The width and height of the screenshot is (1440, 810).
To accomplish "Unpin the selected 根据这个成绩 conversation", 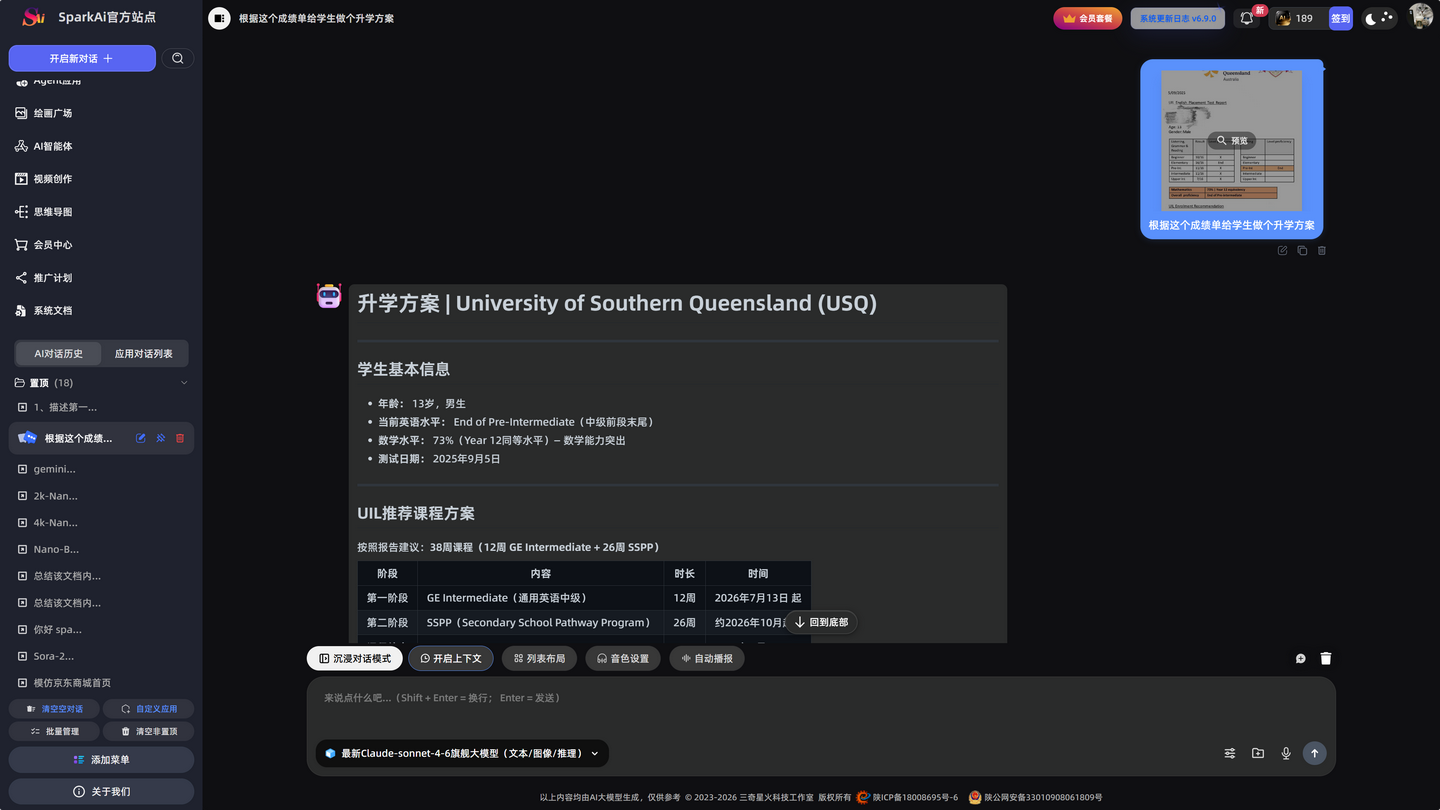I will (160, 438).
